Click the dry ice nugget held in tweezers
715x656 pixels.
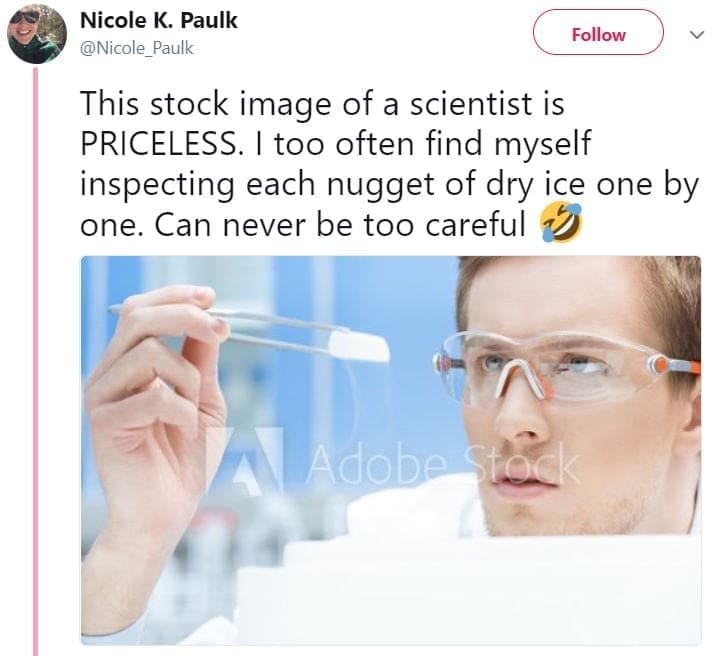click(x=358, y=346)
